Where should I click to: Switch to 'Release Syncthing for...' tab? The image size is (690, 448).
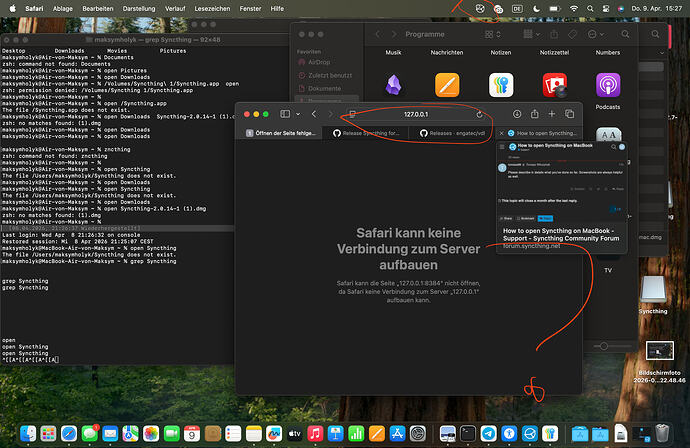click(x=366, y=133)
